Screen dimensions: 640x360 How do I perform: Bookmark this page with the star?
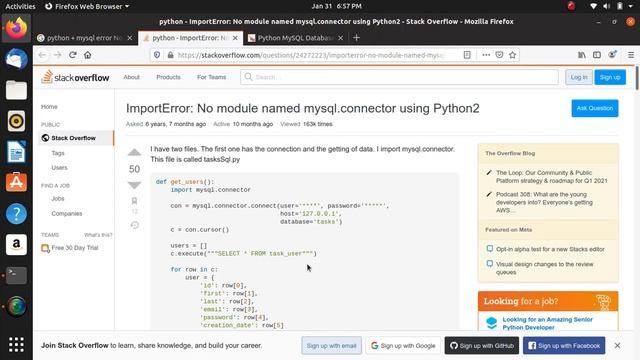[x=513, y=55]
